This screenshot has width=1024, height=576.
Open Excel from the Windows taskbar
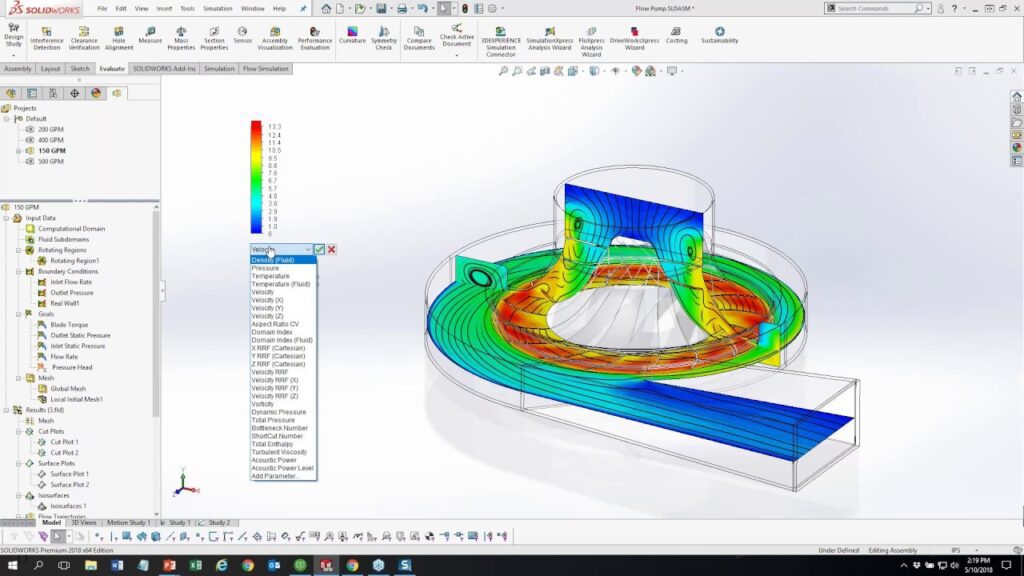coord(195,565)
